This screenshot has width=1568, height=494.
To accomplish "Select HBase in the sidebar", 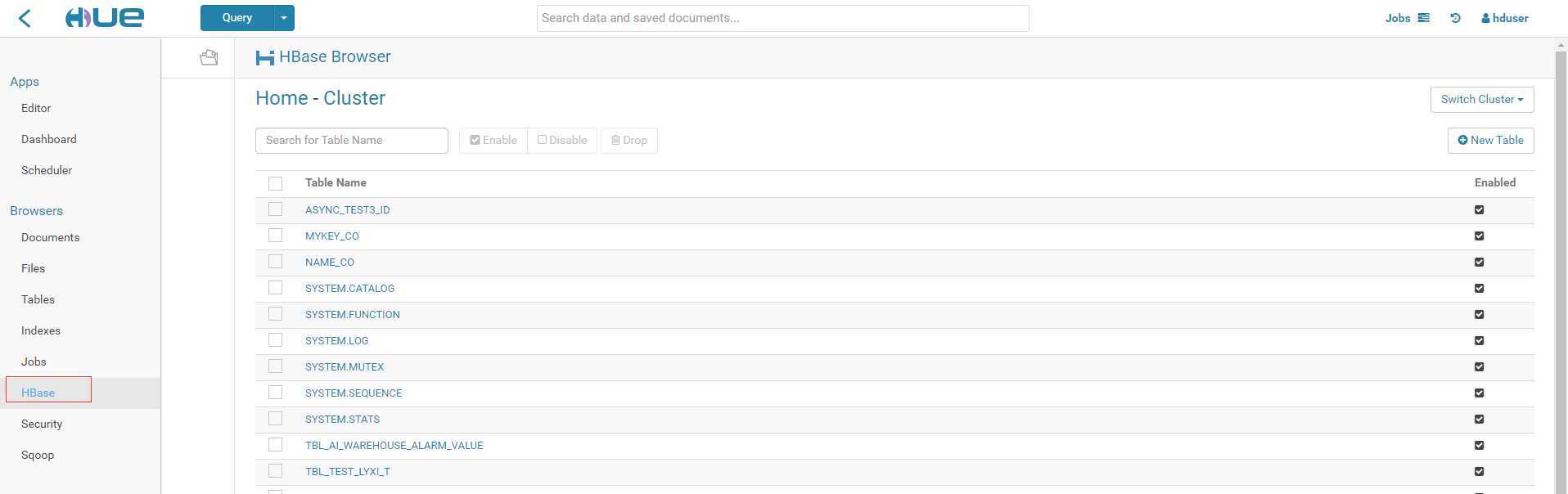I will (38, 393).
